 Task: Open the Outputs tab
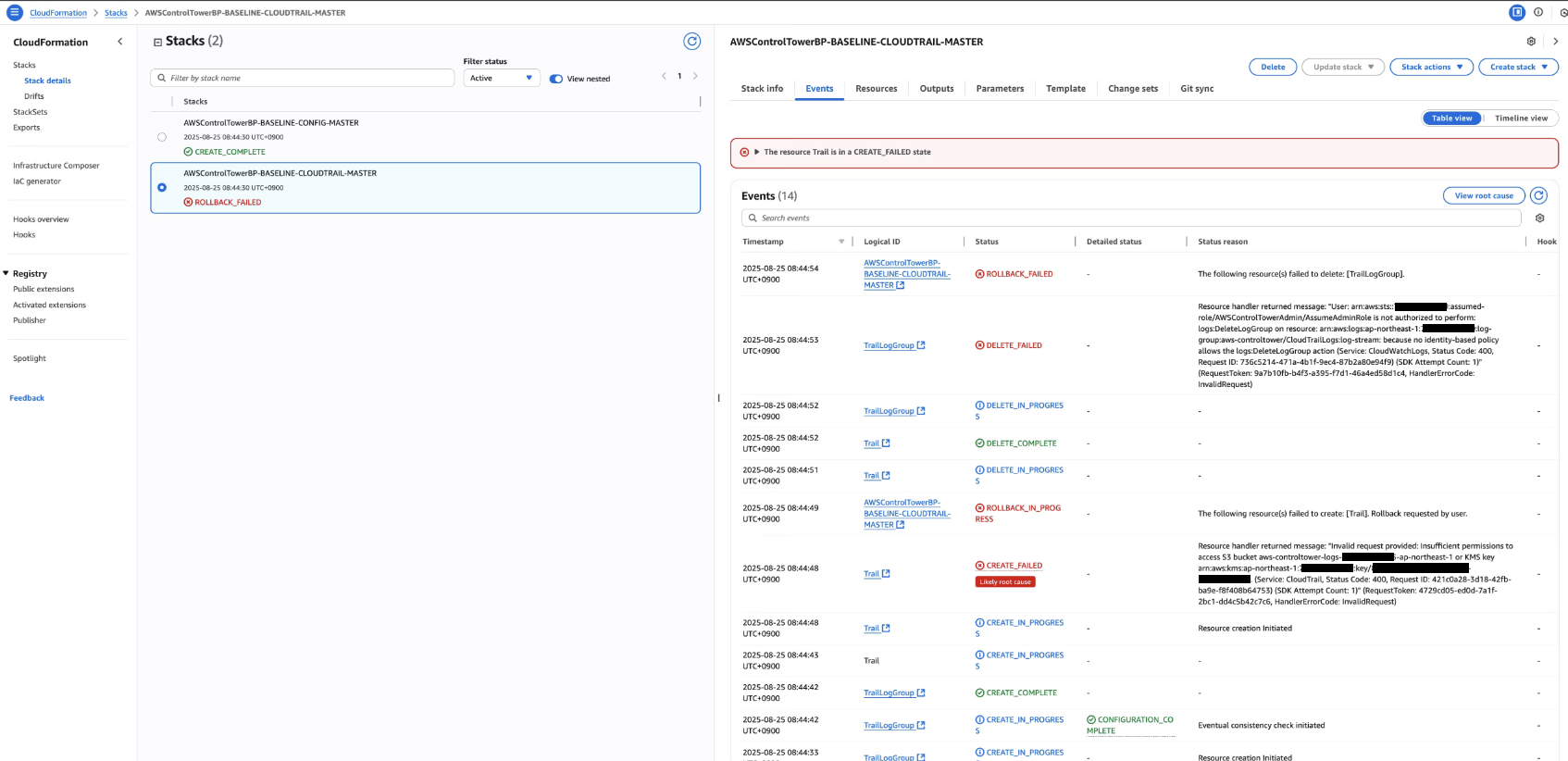point(937,89)
